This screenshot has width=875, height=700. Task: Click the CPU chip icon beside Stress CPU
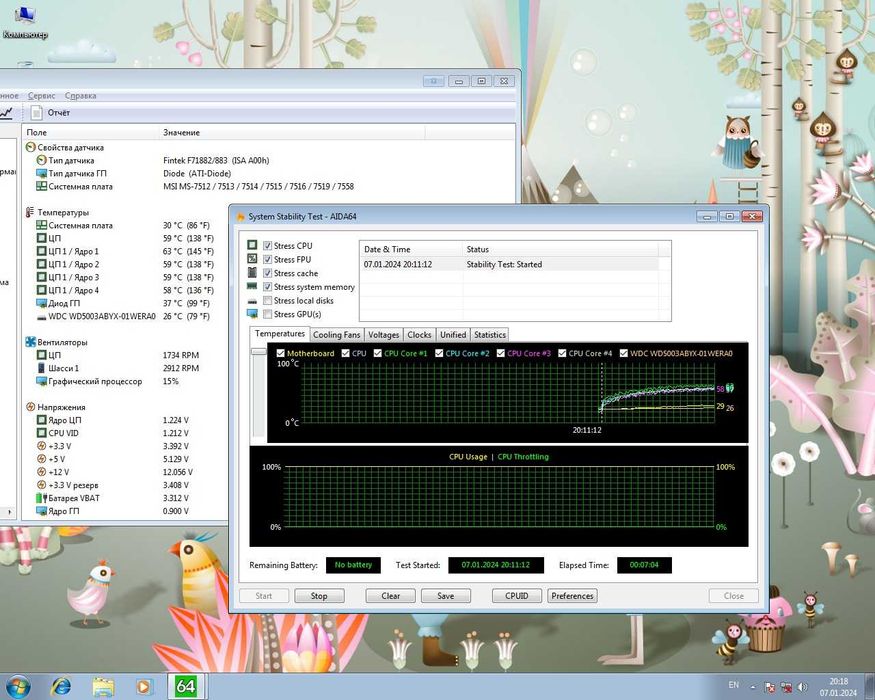[x=252, y=245]
